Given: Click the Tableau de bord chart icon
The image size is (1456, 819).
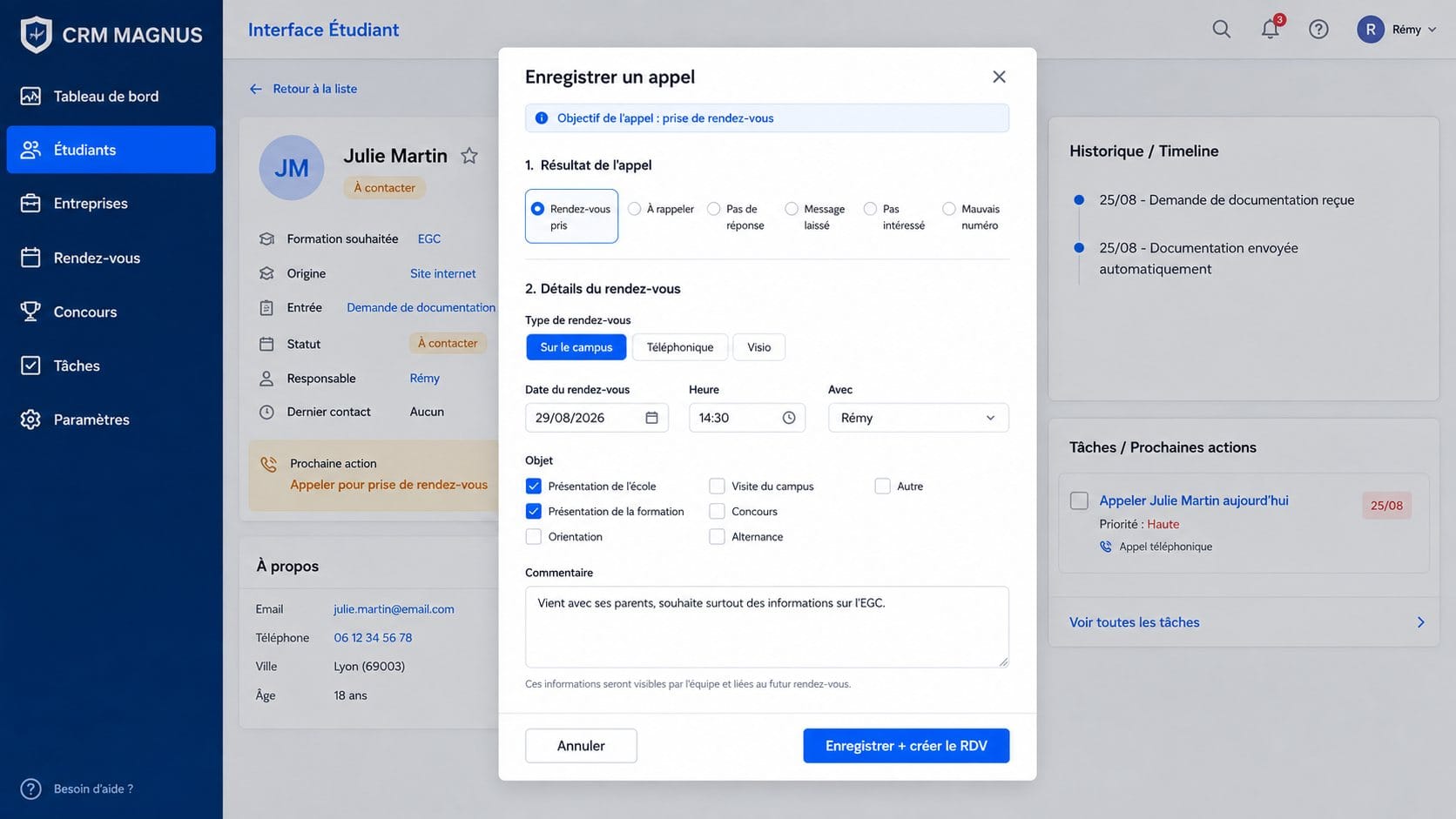Looking at the screenshot, I should pyautogui.click(x=30, y=96).
